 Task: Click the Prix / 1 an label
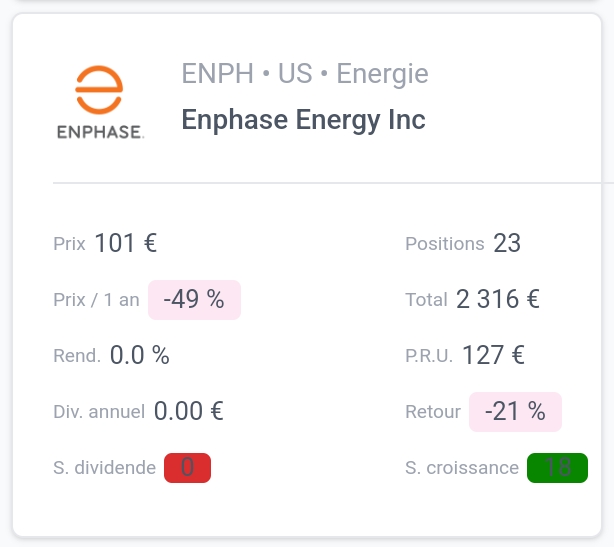[x=96, y=300]
